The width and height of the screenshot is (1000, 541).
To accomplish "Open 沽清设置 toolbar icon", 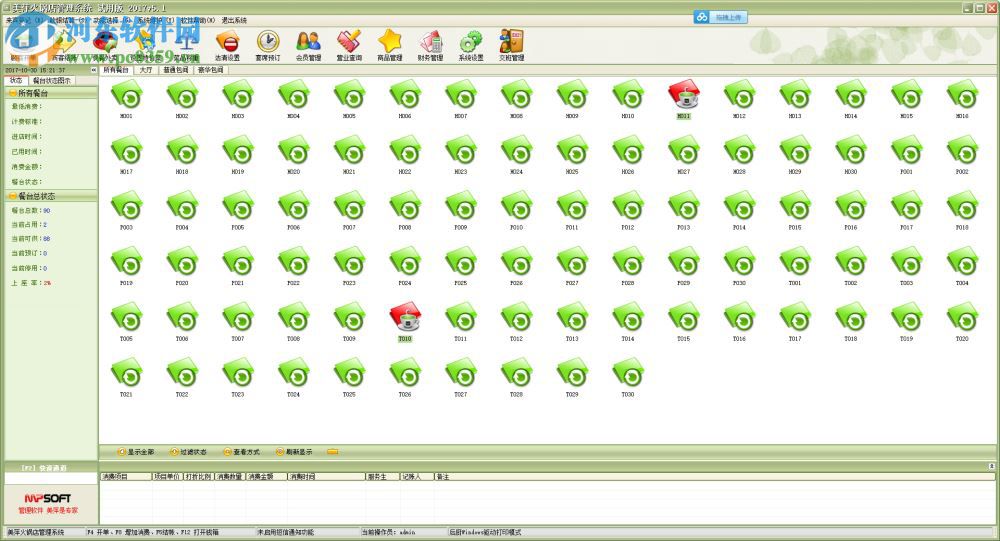I will point(227,46).
